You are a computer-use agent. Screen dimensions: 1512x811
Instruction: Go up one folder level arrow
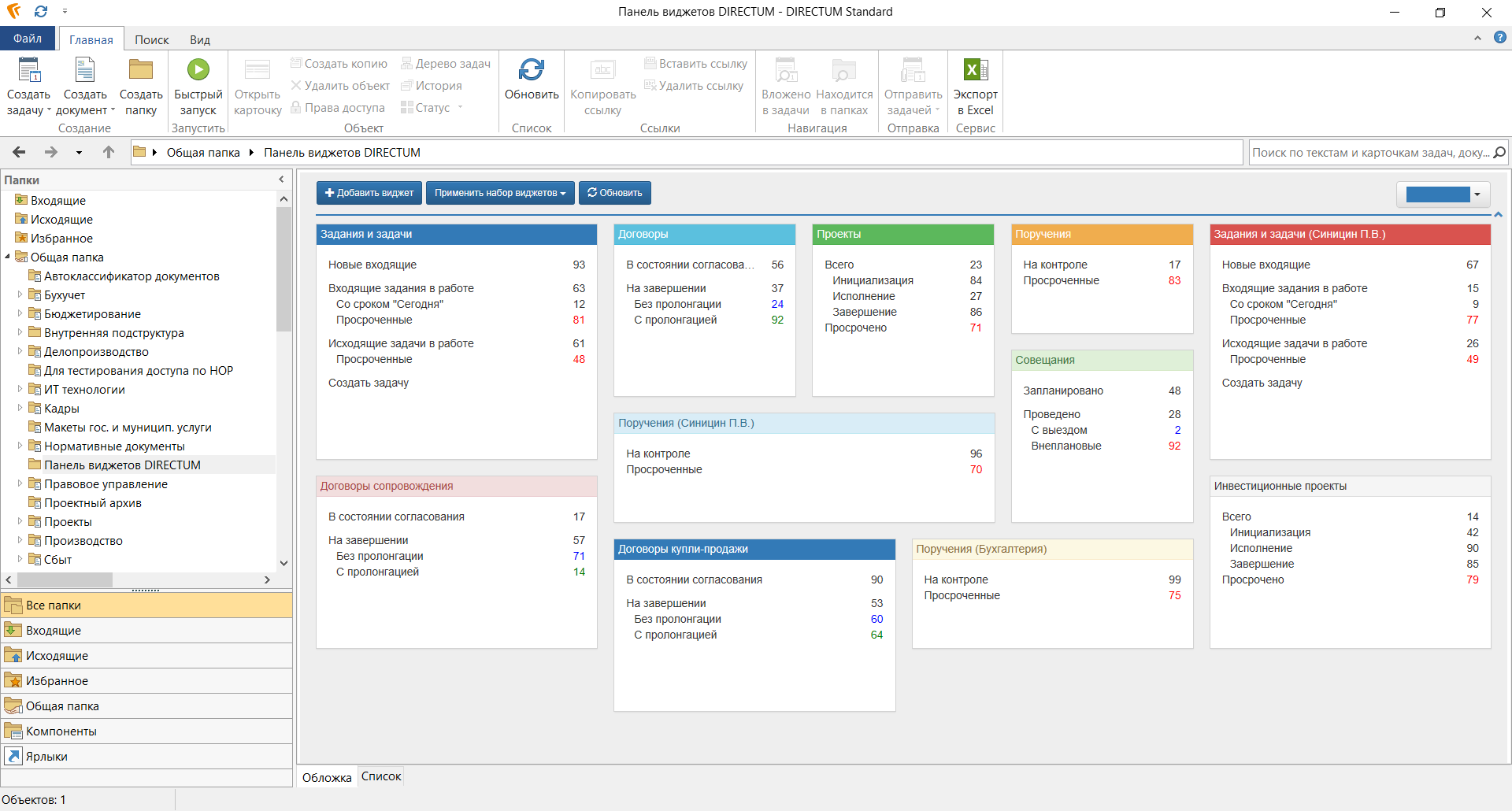(109, 152)
